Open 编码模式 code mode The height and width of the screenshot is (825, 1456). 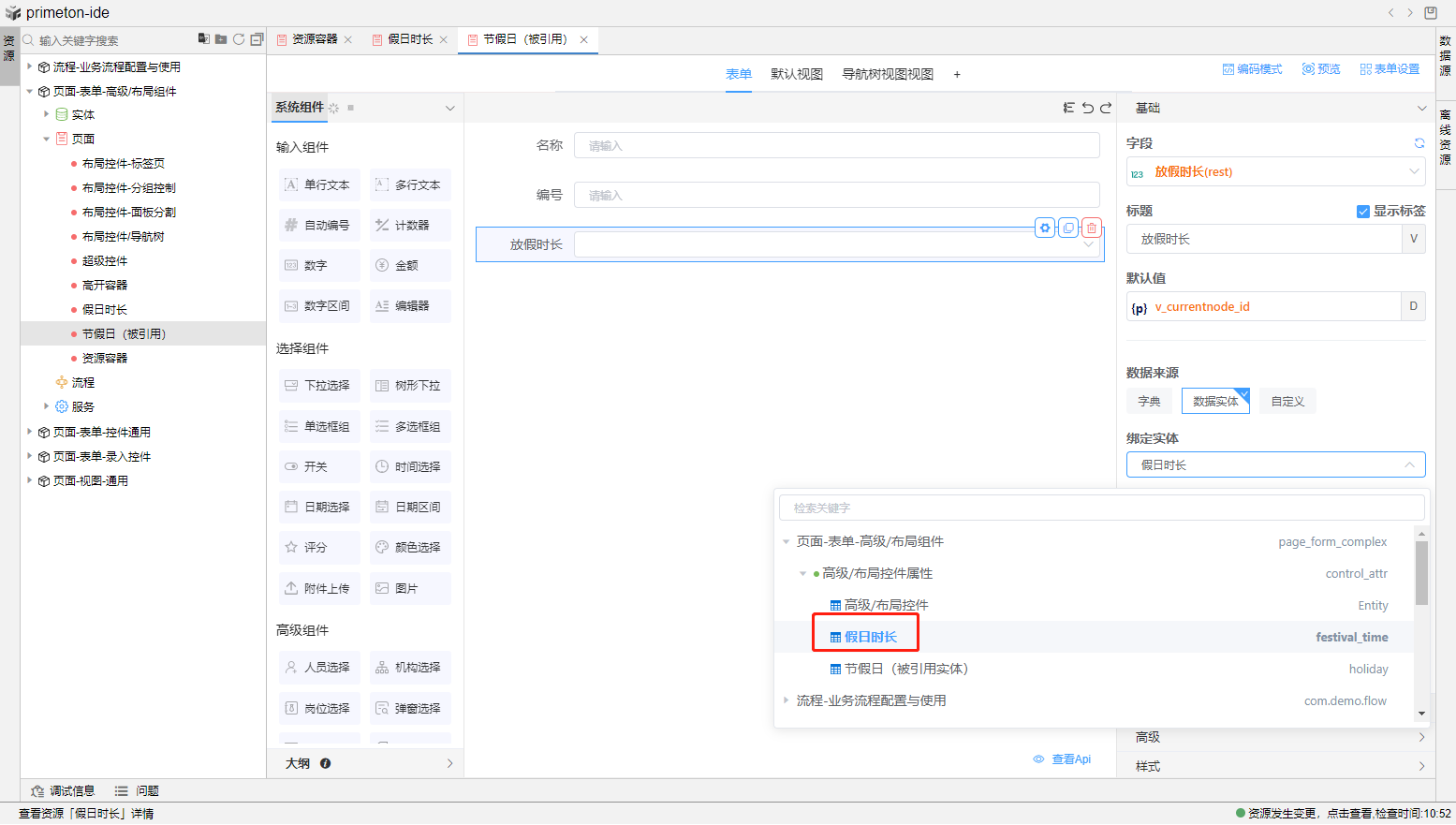(1252, 69)
